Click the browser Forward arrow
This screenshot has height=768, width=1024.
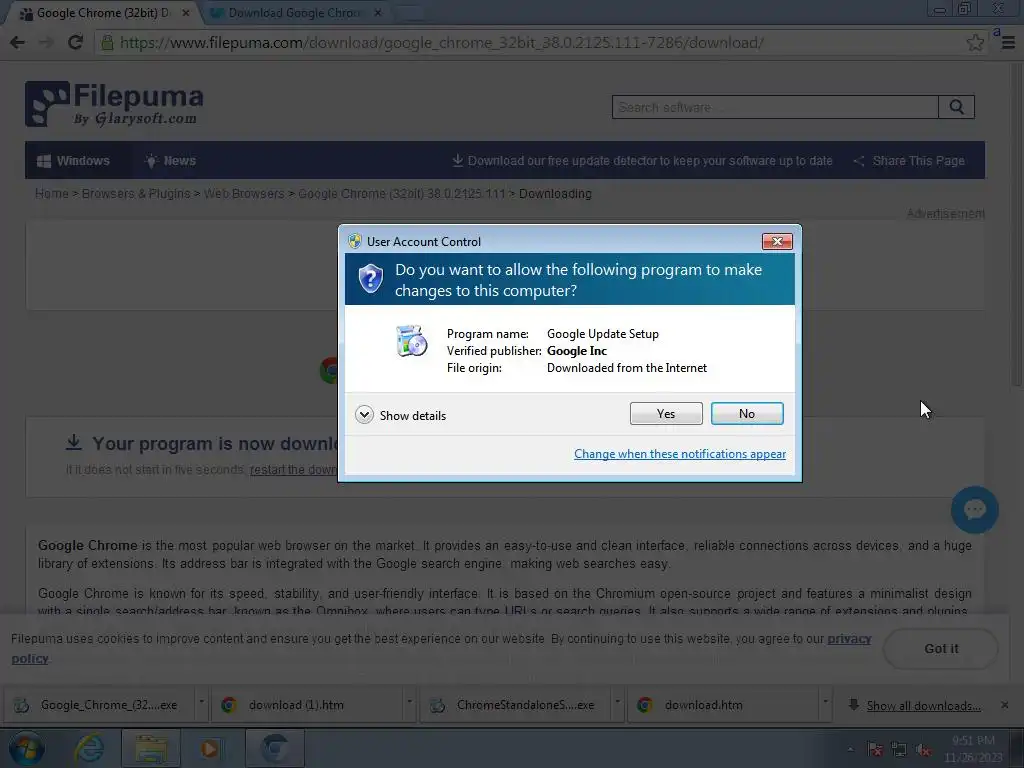(x=46, y=42)
